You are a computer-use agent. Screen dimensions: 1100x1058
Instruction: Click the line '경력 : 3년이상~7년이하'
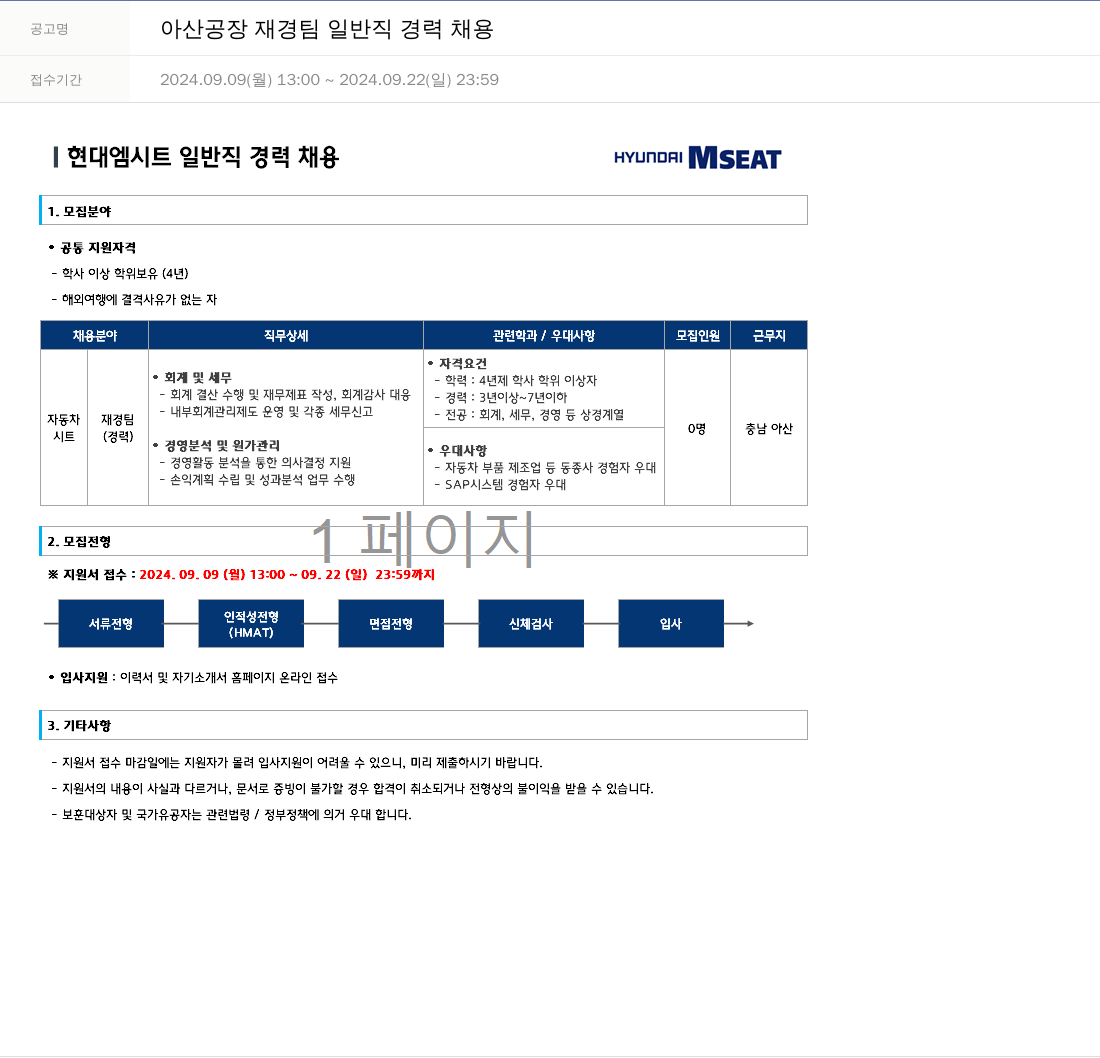pyautogui.click(x=506, y=397)
